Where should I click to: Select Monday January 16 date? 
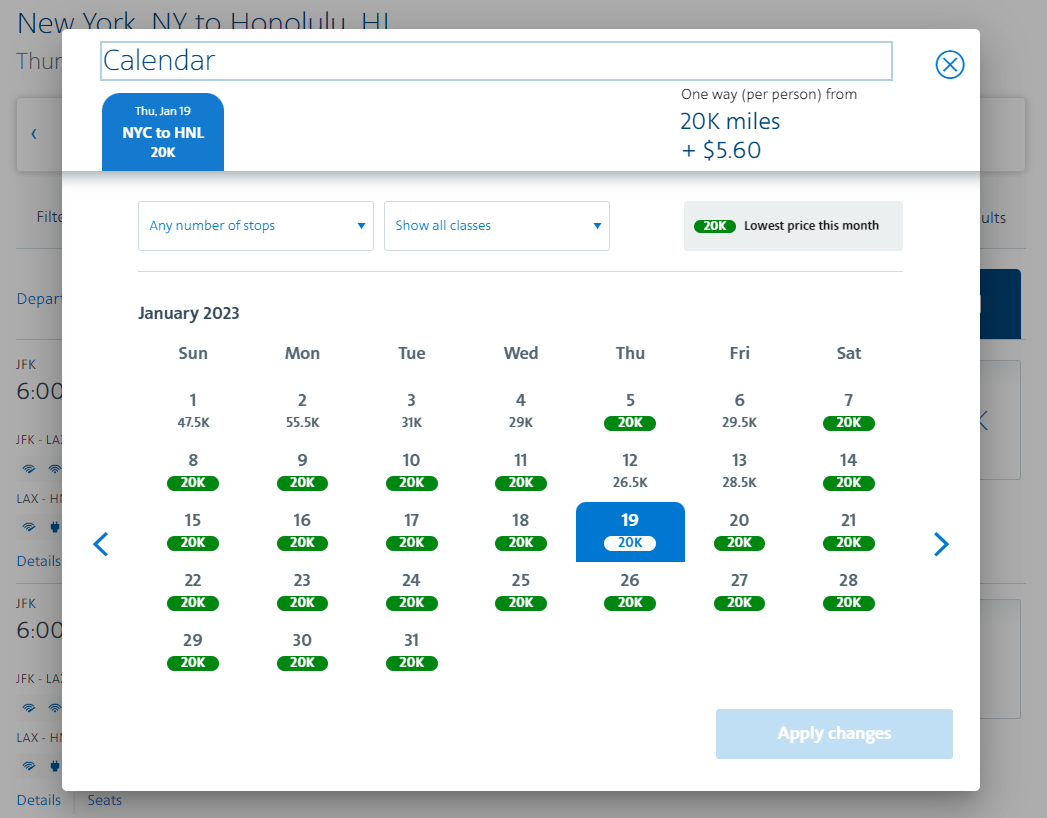(302, 532)
